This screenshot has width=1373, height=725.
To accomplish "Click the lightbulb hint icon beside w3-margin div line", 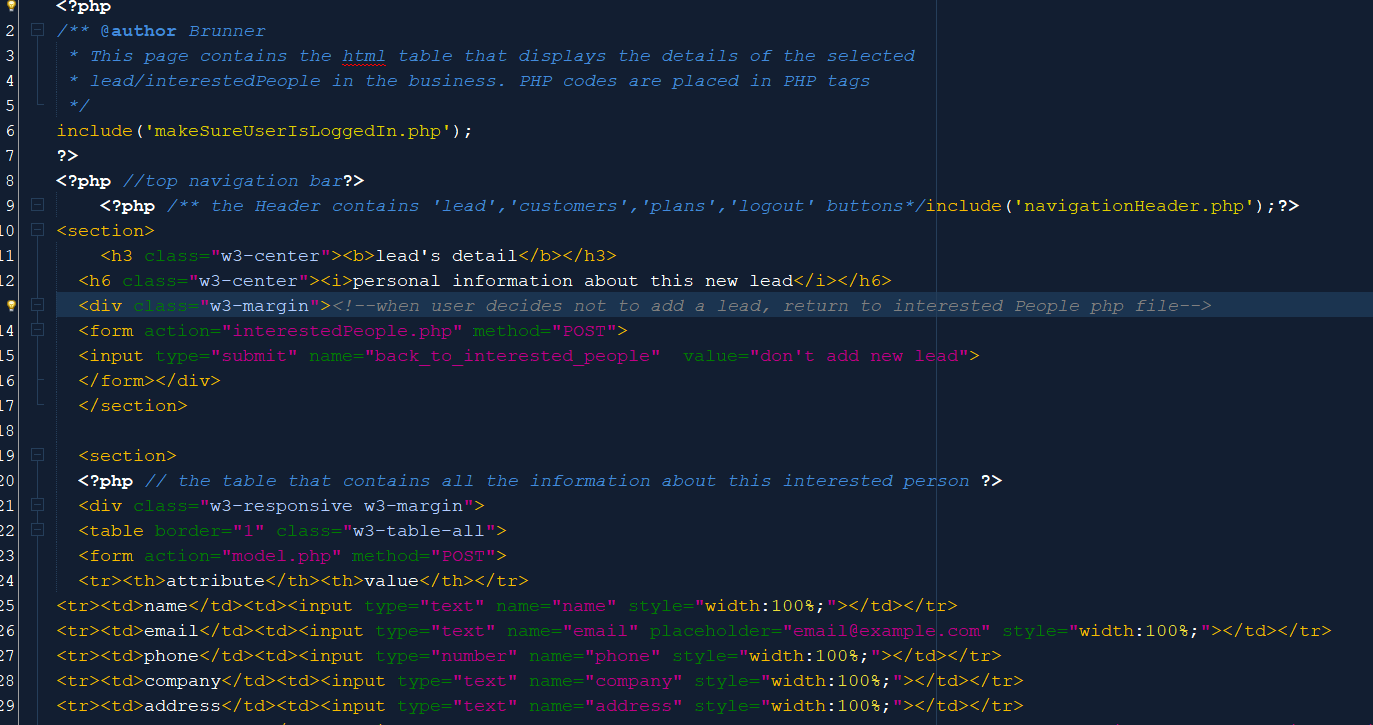I will pyautogui.click(x=11, y=305).
